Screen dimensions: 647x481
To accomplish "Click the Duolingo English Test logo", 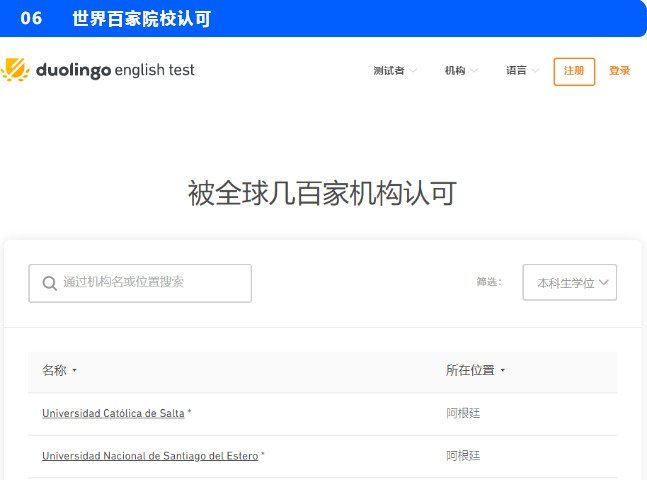I will [x=98, y=70].
